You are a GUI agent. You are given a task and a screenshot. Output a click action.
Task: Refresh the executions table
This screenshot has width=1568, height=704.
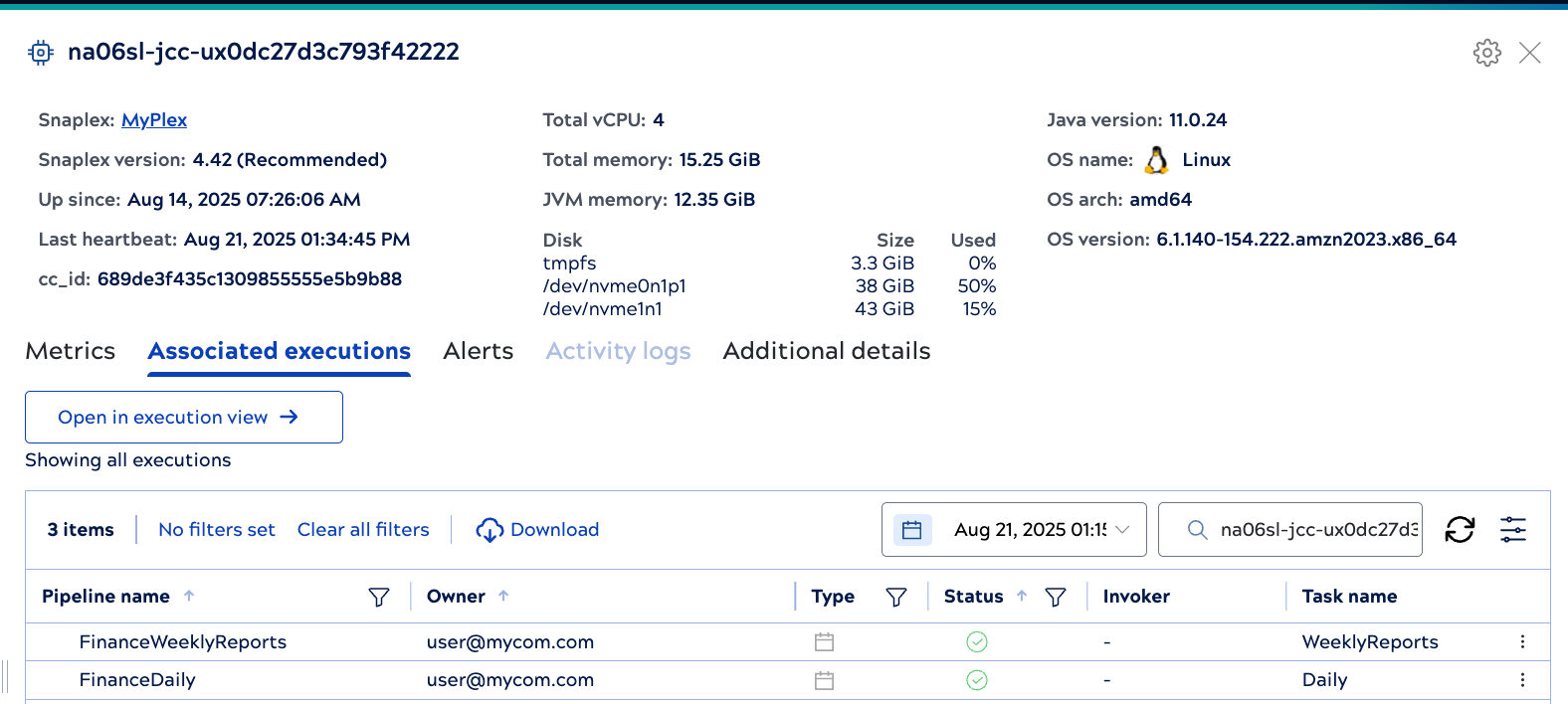point(1460,530)
